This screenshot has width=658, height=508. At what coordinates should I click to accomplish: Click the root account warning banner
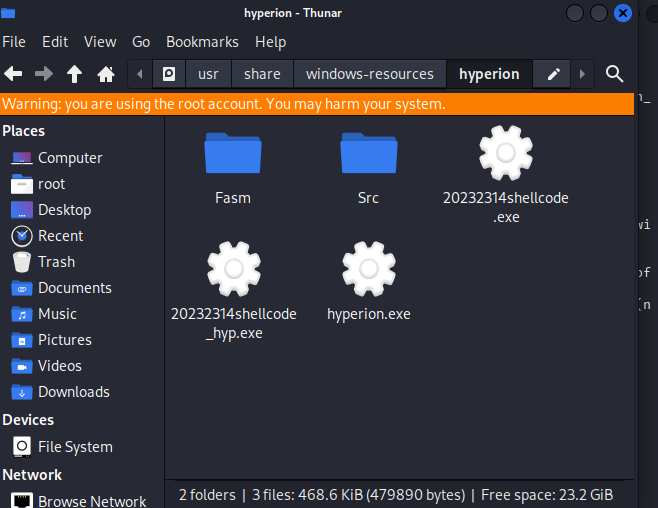click(317, 104)
